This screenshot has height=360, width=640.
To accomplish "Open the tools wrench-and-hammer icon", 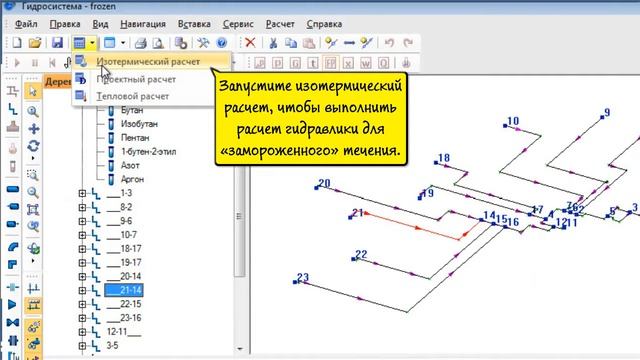I will click(x=203, y=42).
